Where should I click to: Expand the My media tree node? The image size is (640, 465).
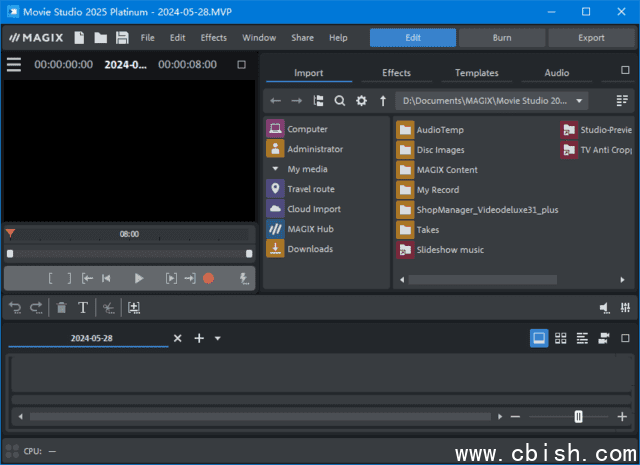click(x=275, y=169)
